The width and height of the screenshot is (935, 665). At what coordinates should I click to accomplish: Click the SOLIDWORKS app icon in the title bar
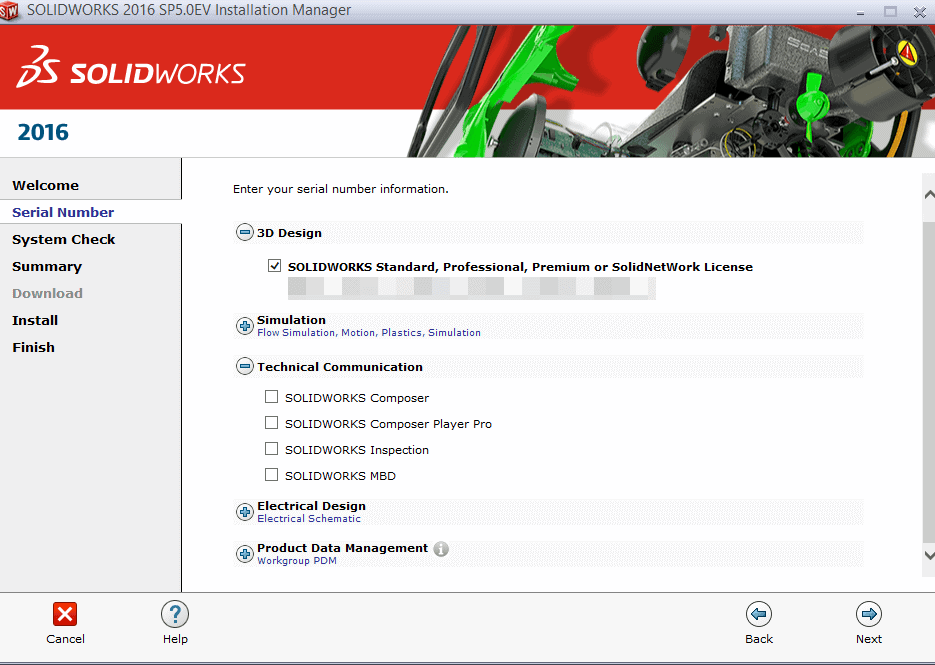[x=9, y=11]
